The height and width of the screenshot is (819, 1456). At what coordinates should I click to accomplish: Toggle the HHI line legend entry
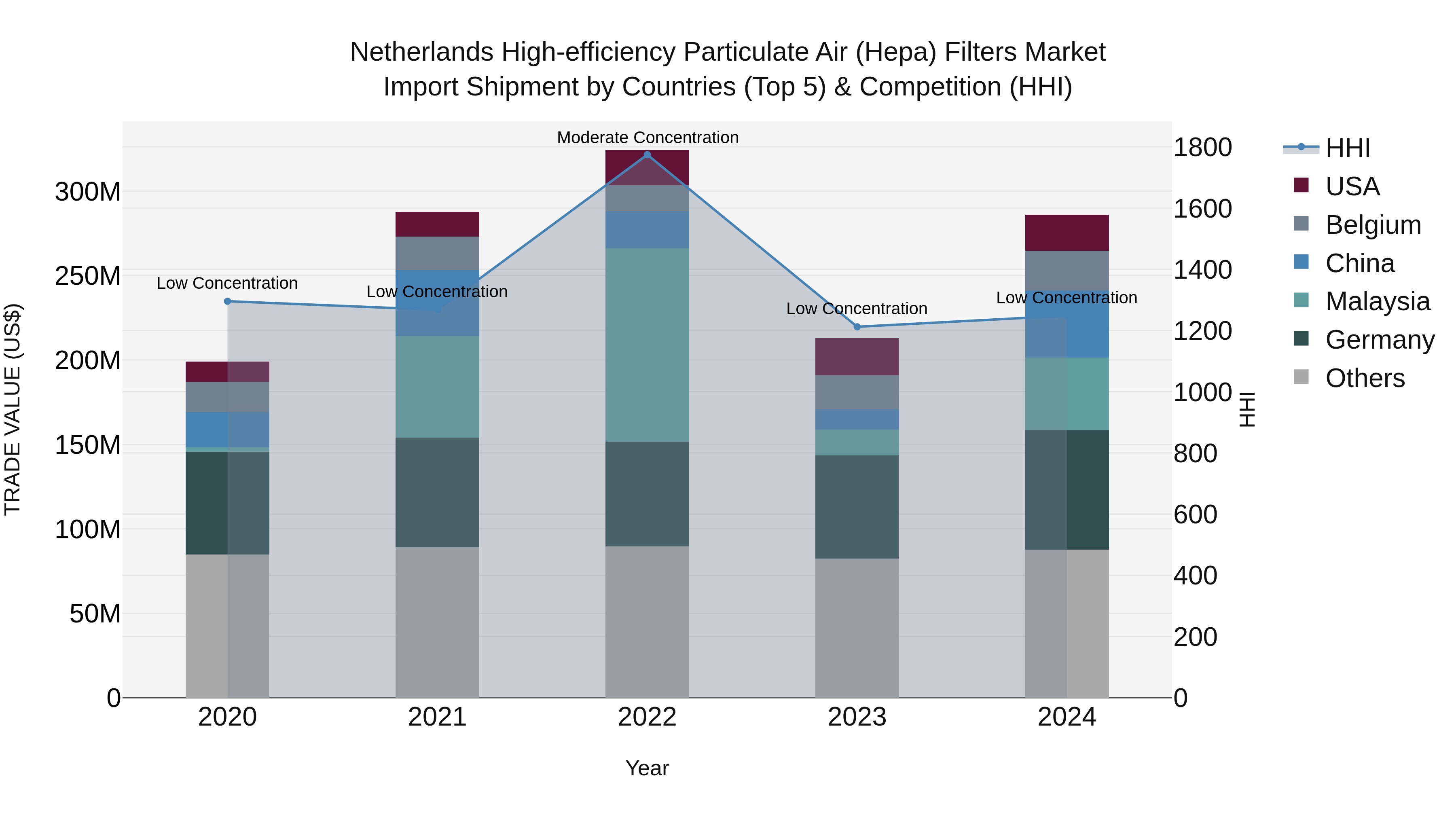[x=1327, y=148]
